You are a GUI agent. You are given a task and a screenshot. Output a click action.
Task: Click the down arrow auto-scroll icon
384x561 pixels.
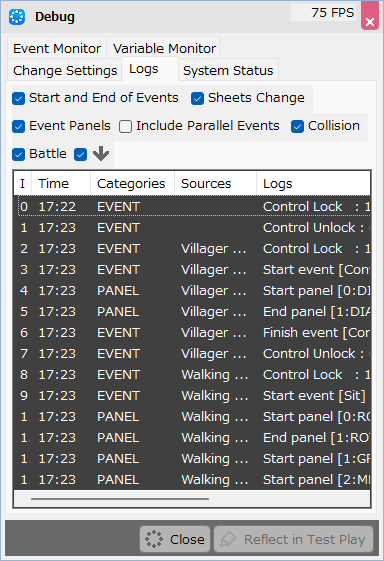(x=101, y=153)
